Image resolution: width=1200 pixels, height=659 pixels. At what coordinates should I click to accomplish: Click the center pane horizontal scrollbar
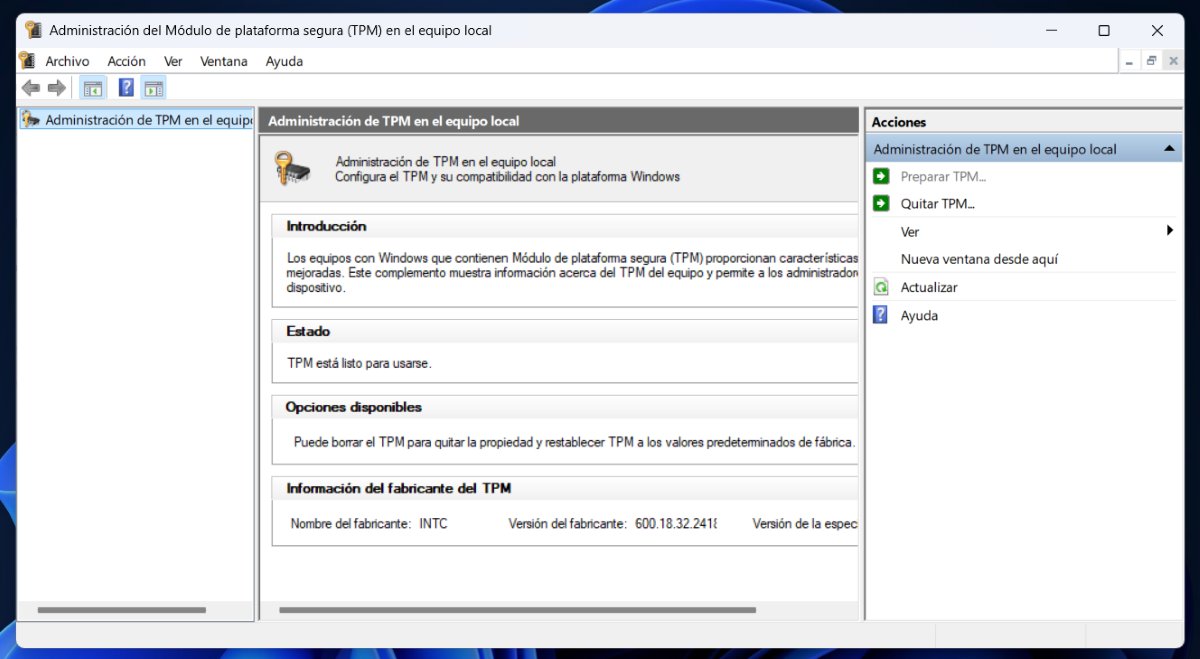click(x=518, y=610)
